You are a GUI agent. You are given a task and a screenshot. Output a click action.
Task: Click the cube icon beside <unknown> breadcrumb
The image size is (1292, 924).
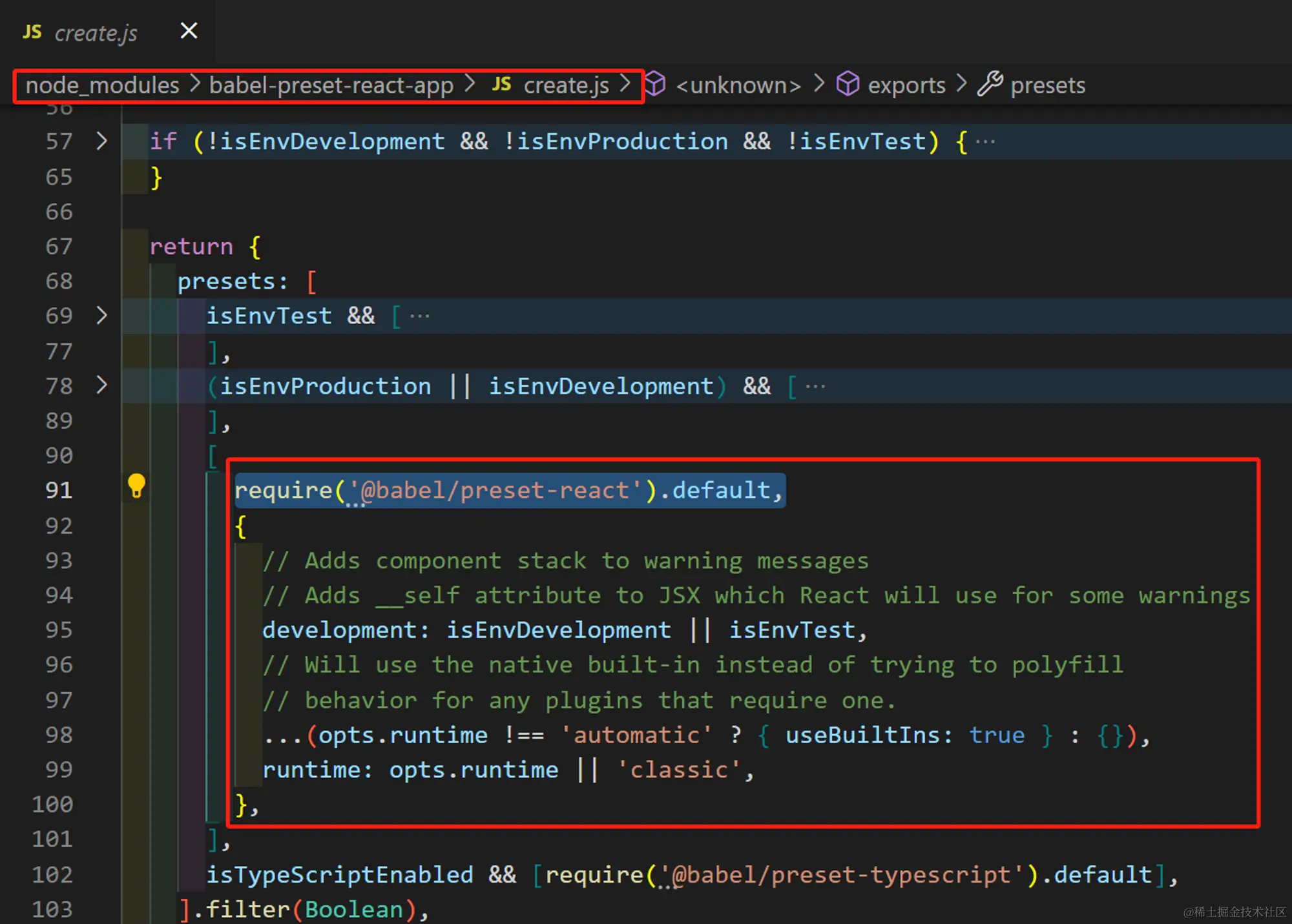pos(654,85)
